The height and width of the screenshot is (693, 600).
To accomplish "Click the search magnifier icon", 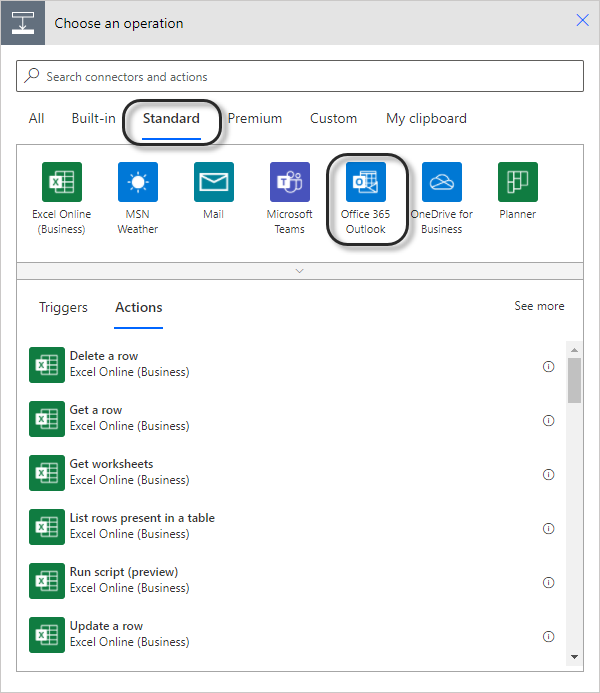I will click(32, 76).
